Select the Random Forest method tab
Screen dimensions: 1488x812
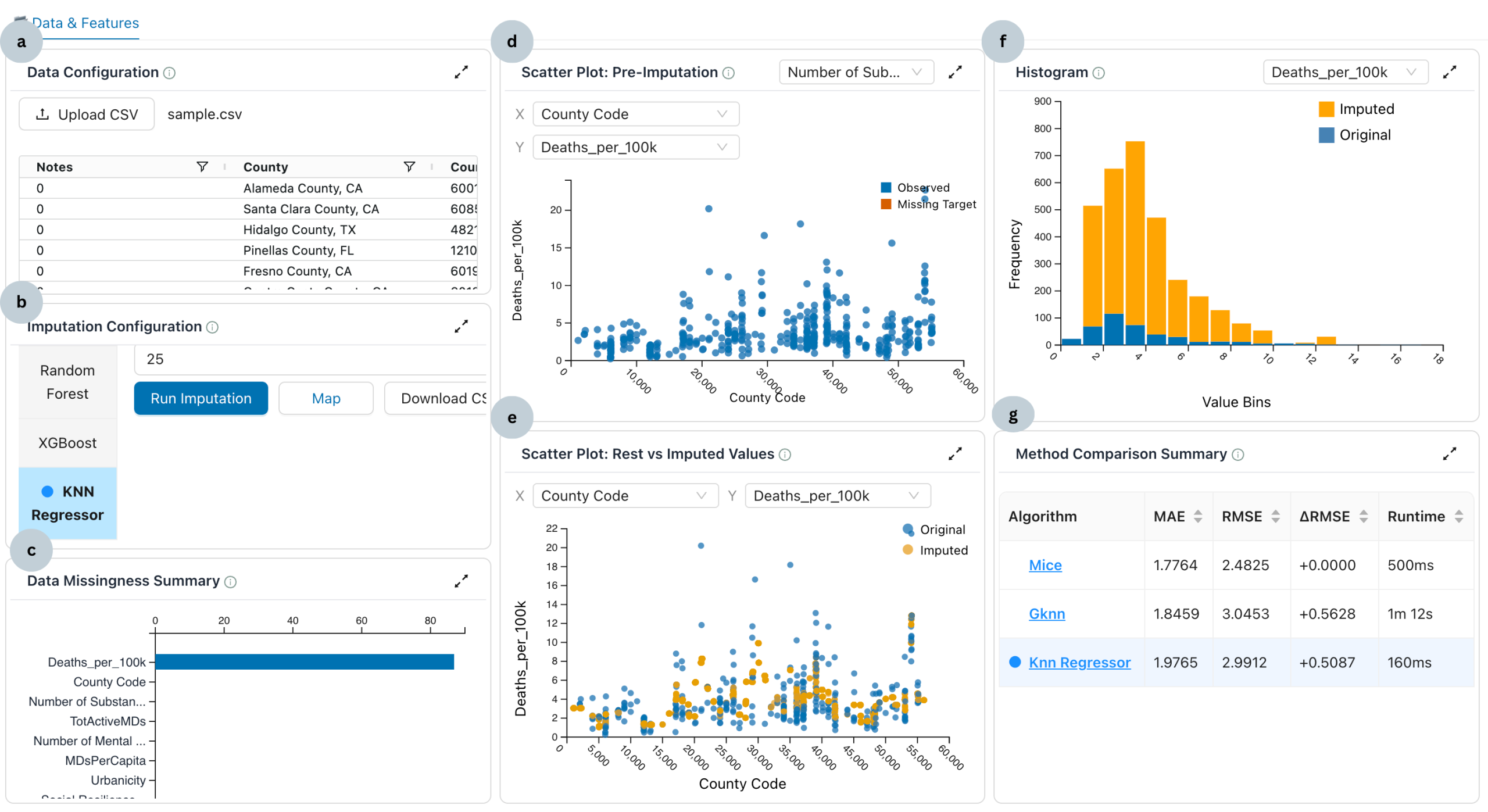click(67, 382)
